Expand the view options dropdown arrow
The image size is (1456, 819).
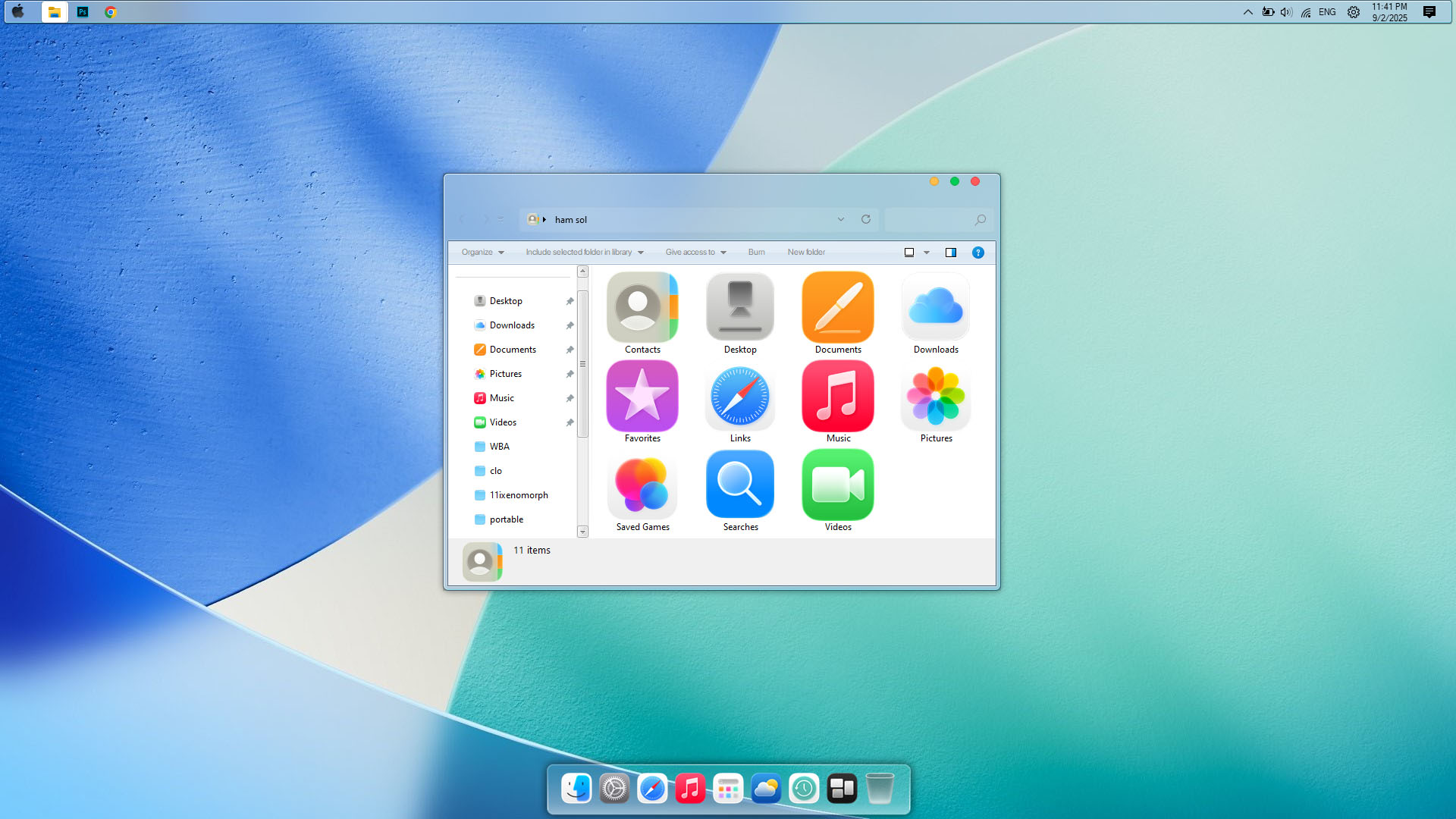[x=926, y=253]
